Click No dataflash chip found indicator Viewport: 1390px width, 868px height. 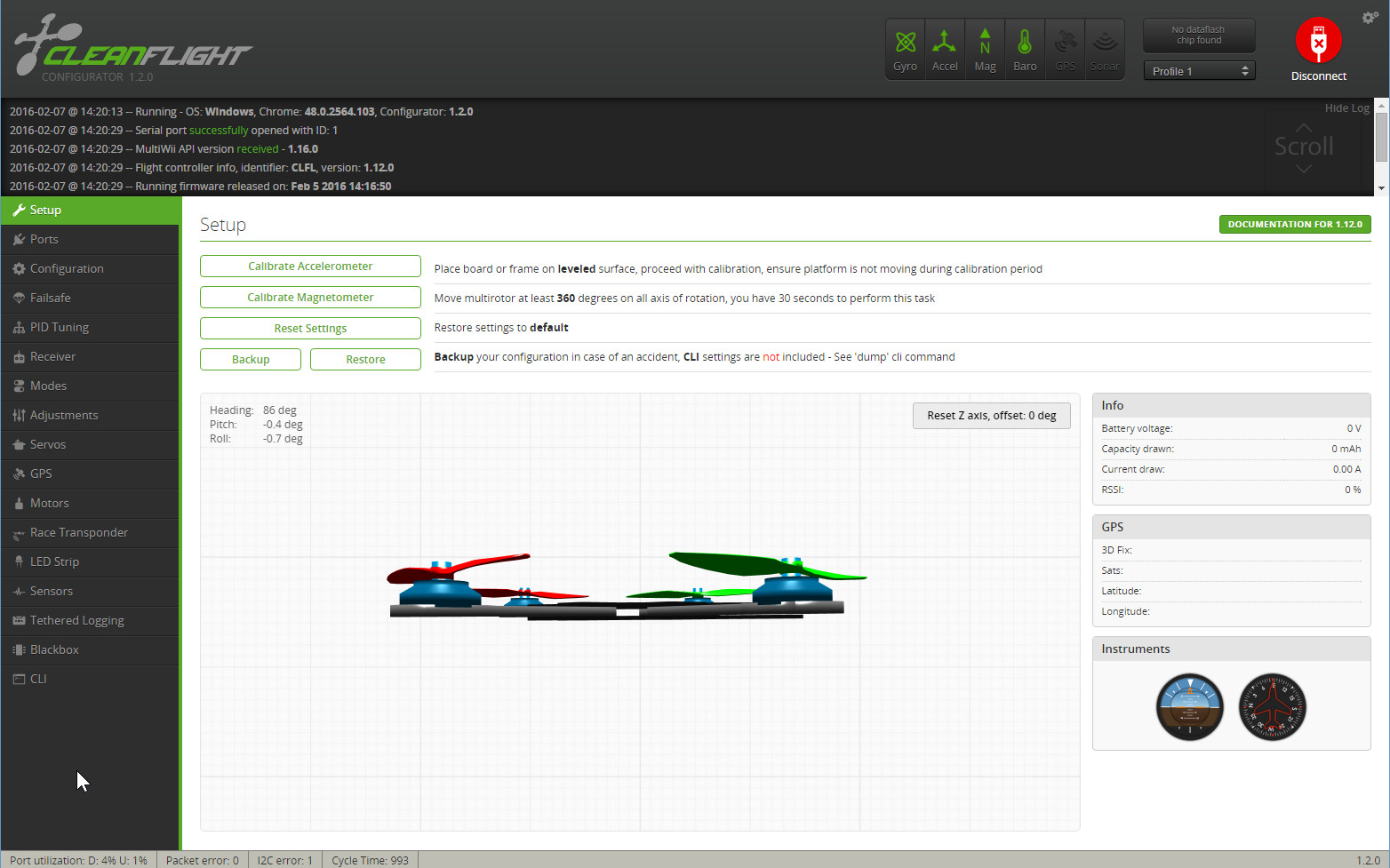[x=1199, y=36]
